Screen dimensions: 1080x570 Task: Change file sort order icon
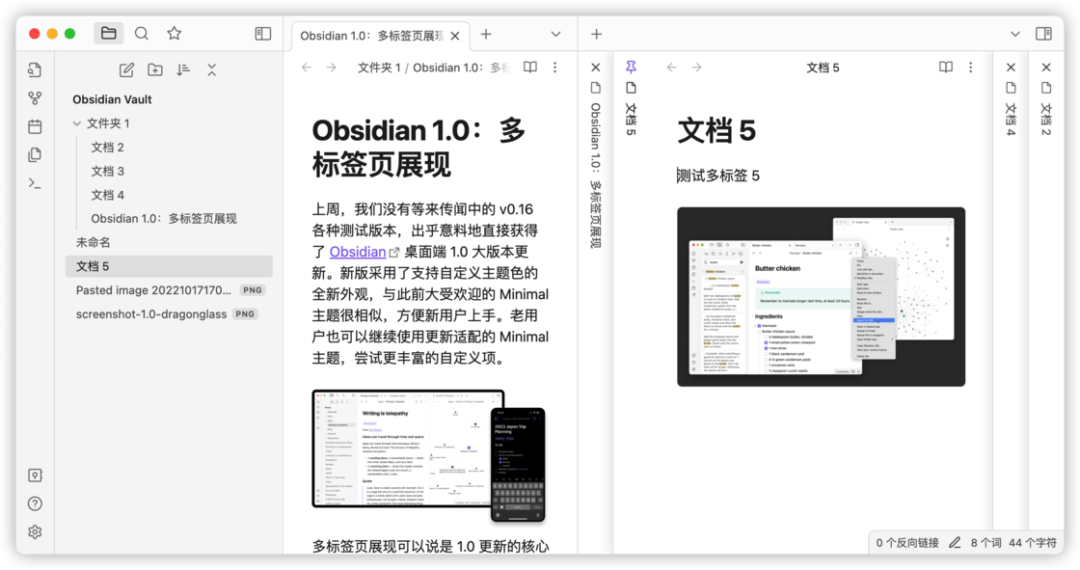[183, 70]
